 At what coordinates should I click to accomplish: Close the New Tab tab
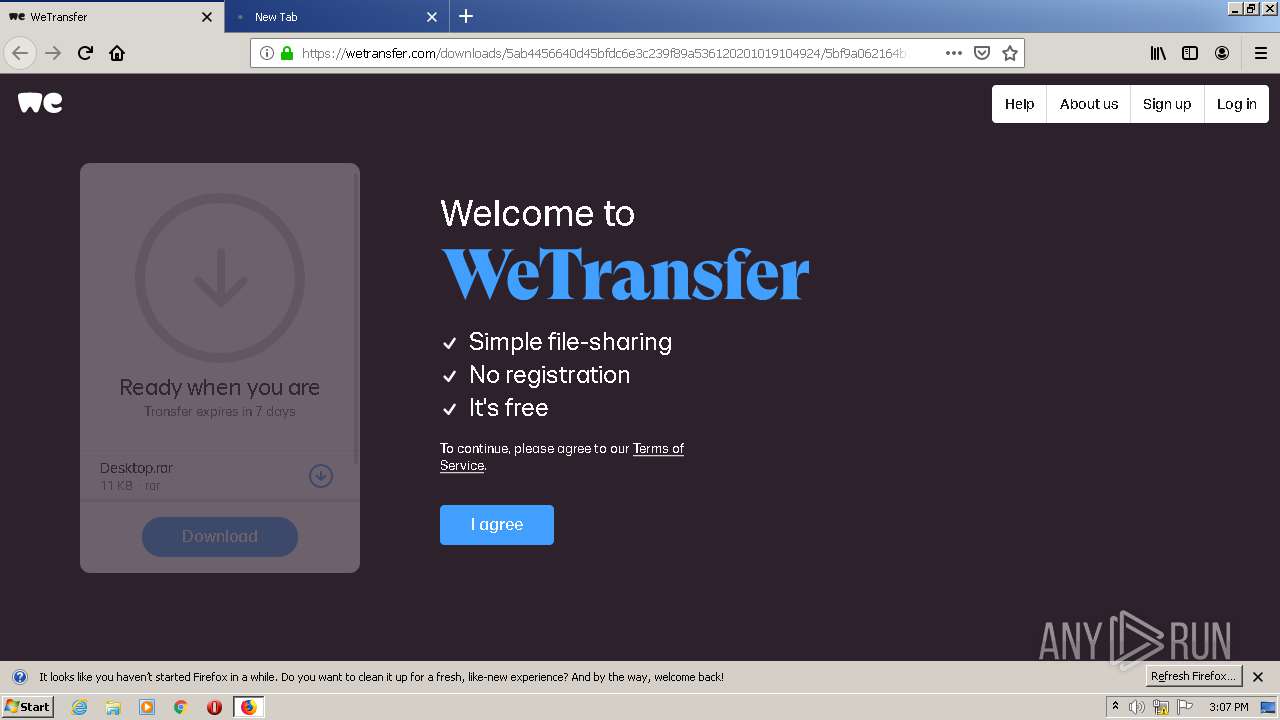tap(432, 17)
